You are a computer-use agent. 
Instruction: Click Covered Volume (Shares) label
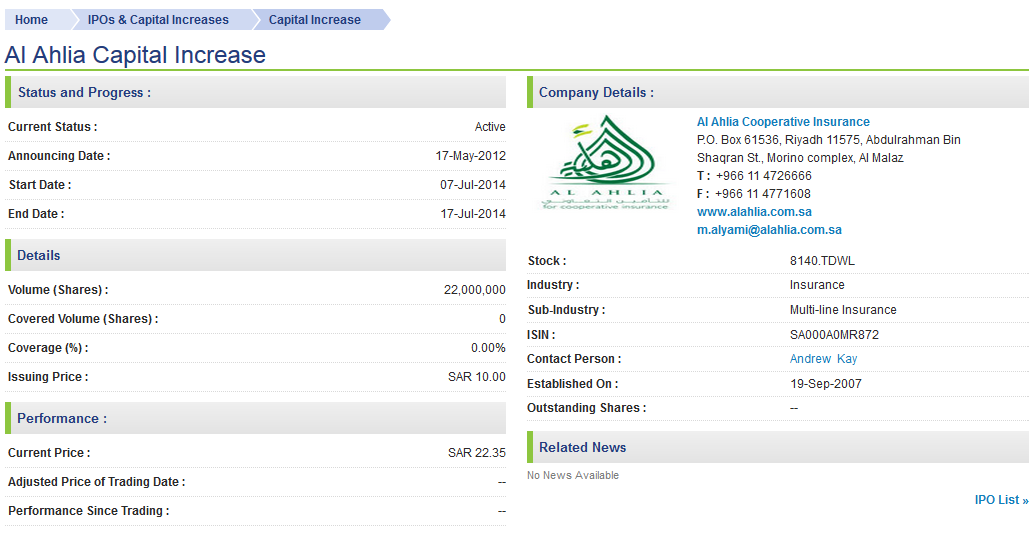[x=83, y=319]
